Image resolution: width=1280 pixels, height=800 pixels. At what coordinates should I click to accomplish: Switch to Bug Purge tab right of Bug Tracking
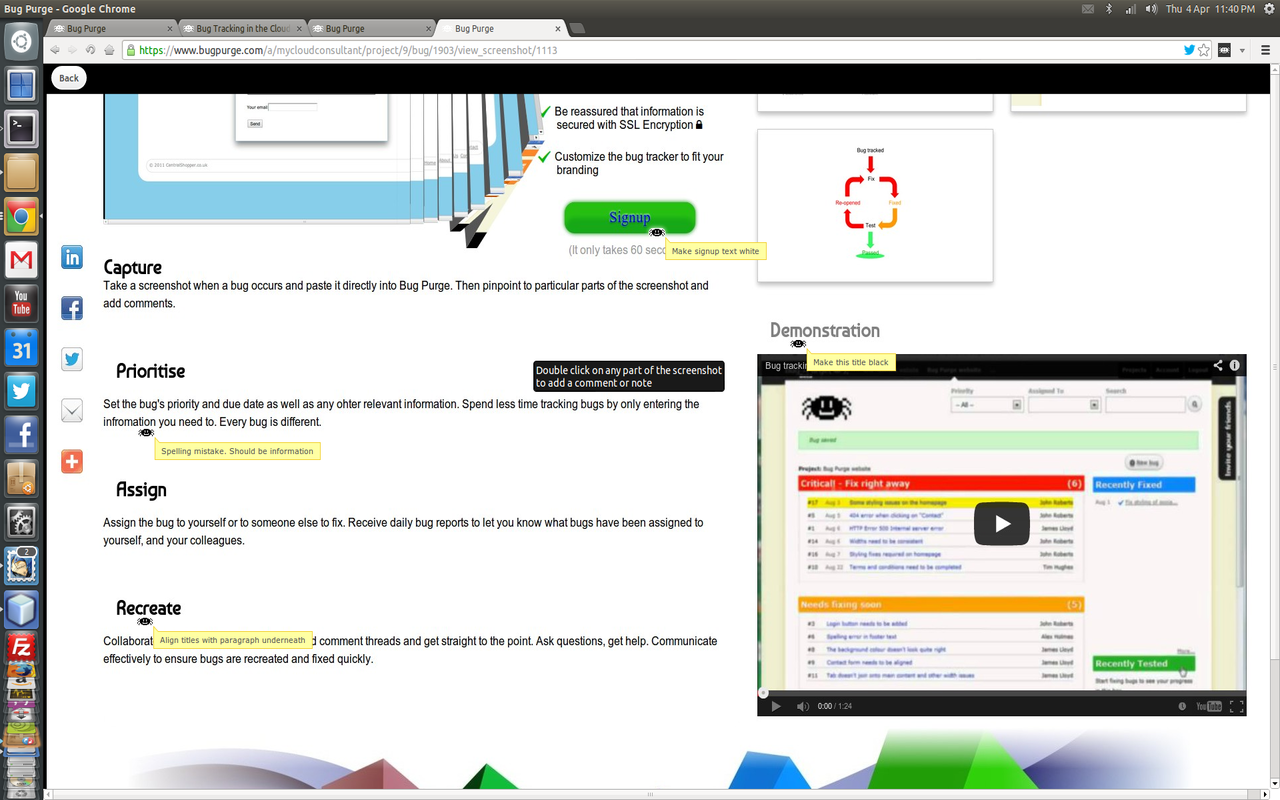point(371,28)
